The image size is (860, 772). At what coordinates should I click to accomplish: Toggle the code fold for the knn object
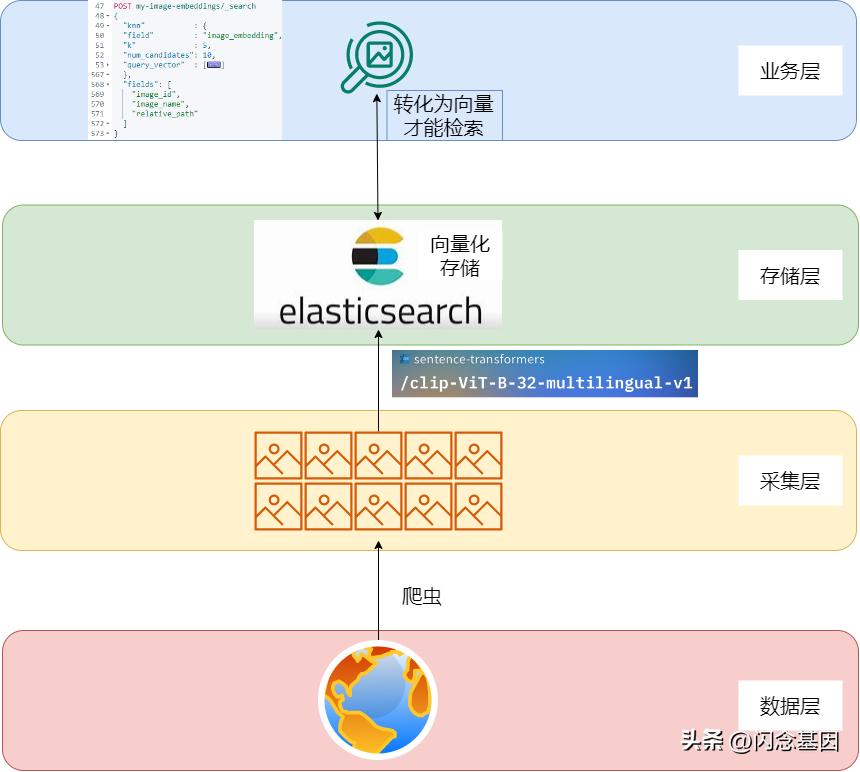[x=106, y=26]
